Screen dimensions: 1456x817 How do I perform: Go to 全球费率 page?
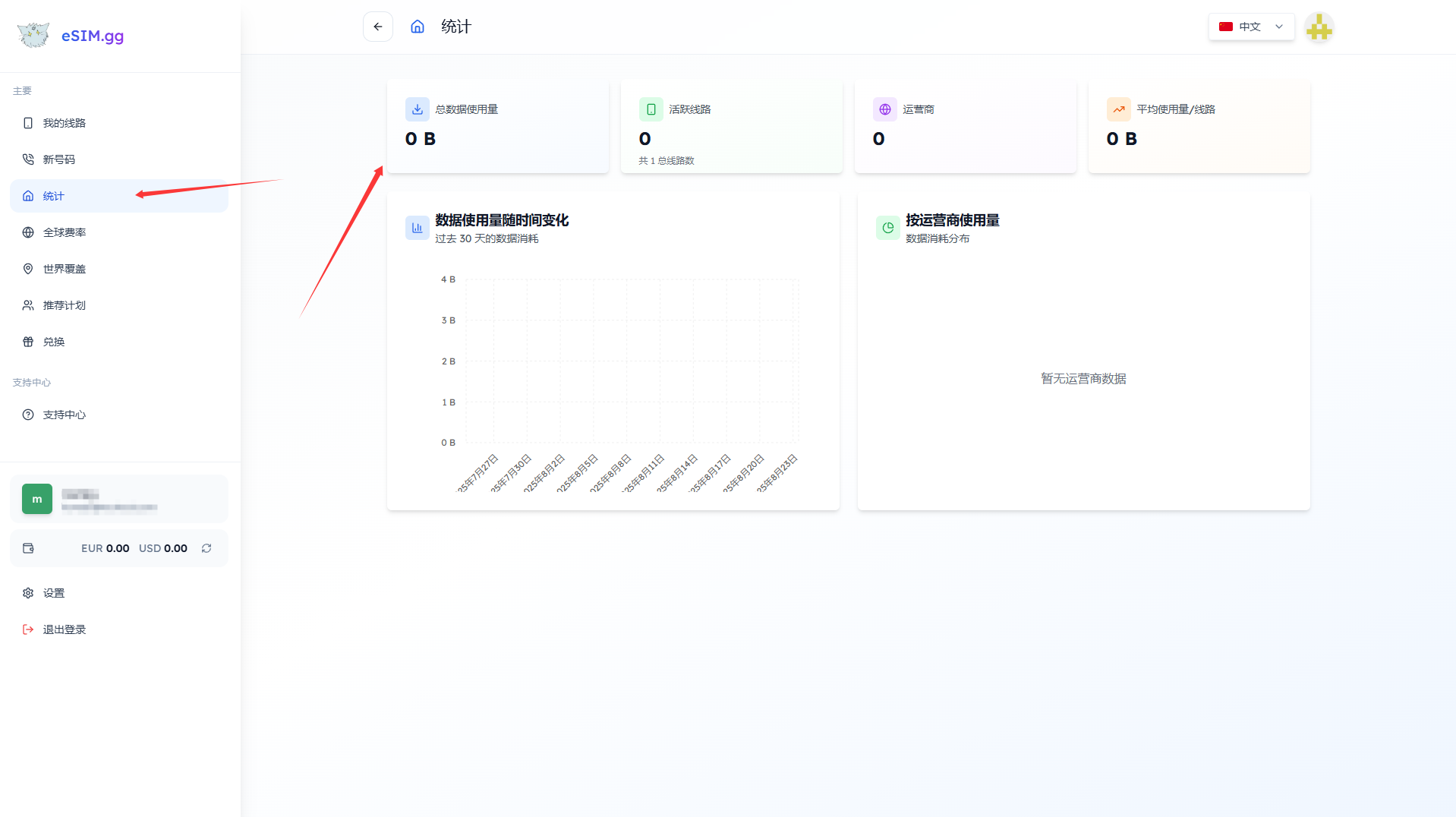(65, 232)
